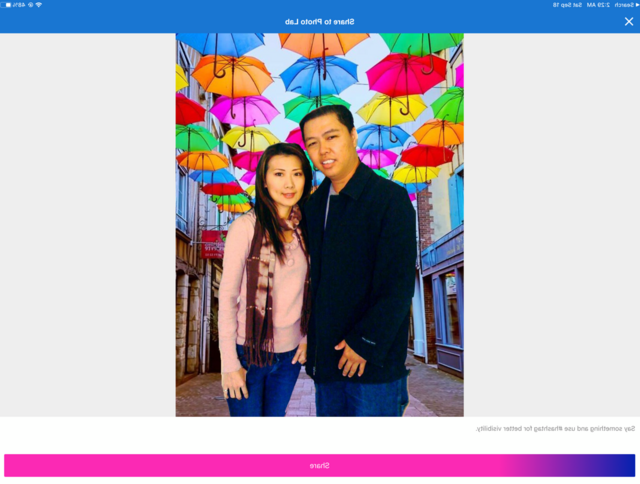Close the Share to Photo Lab screen
Viewport: 640px width, 484px height.
tap(628, 21)
